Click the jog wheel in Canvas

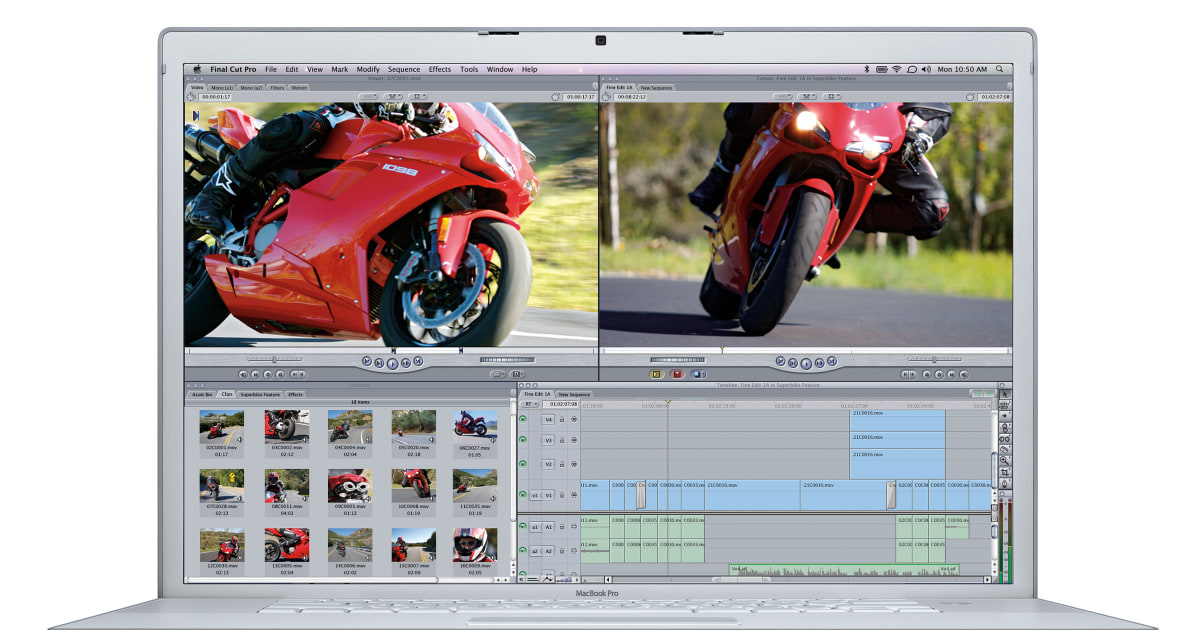677,359
